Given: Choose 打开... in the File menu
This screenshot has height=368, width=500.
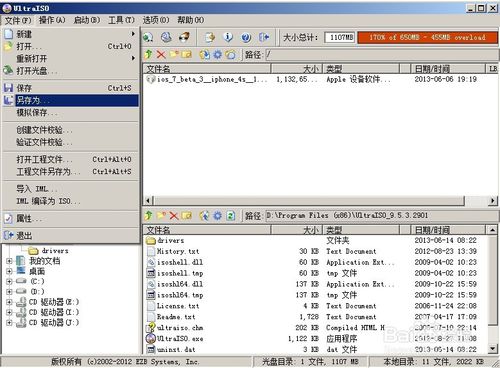Looking at the screenshot, I should point(71,46).
